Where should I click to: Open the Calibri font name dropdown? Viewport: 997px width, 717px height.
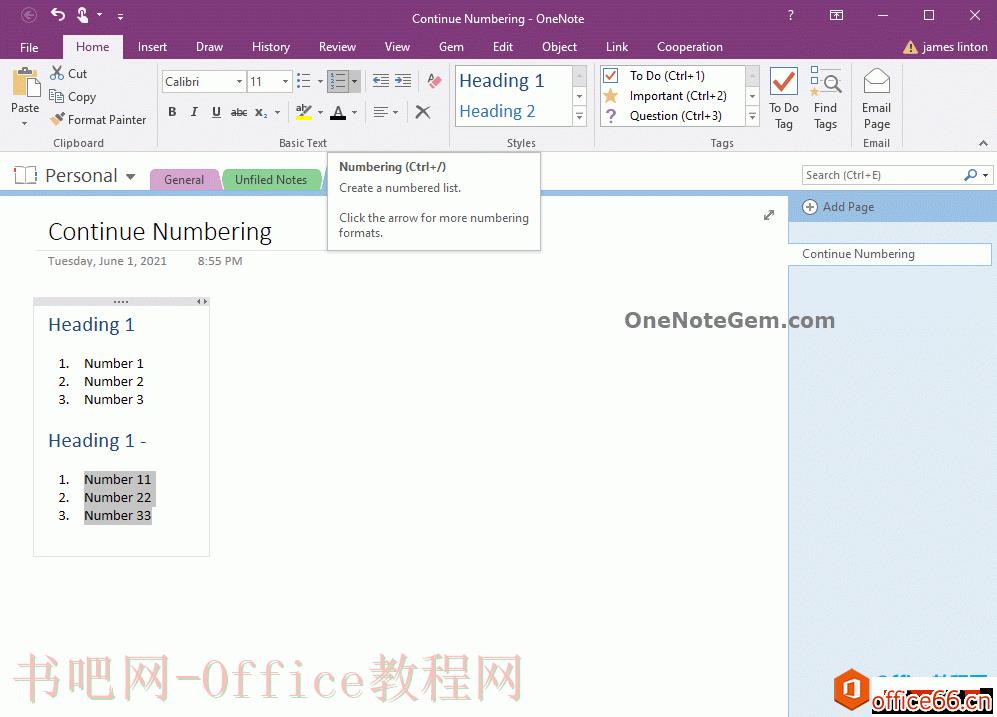(239, 81)
